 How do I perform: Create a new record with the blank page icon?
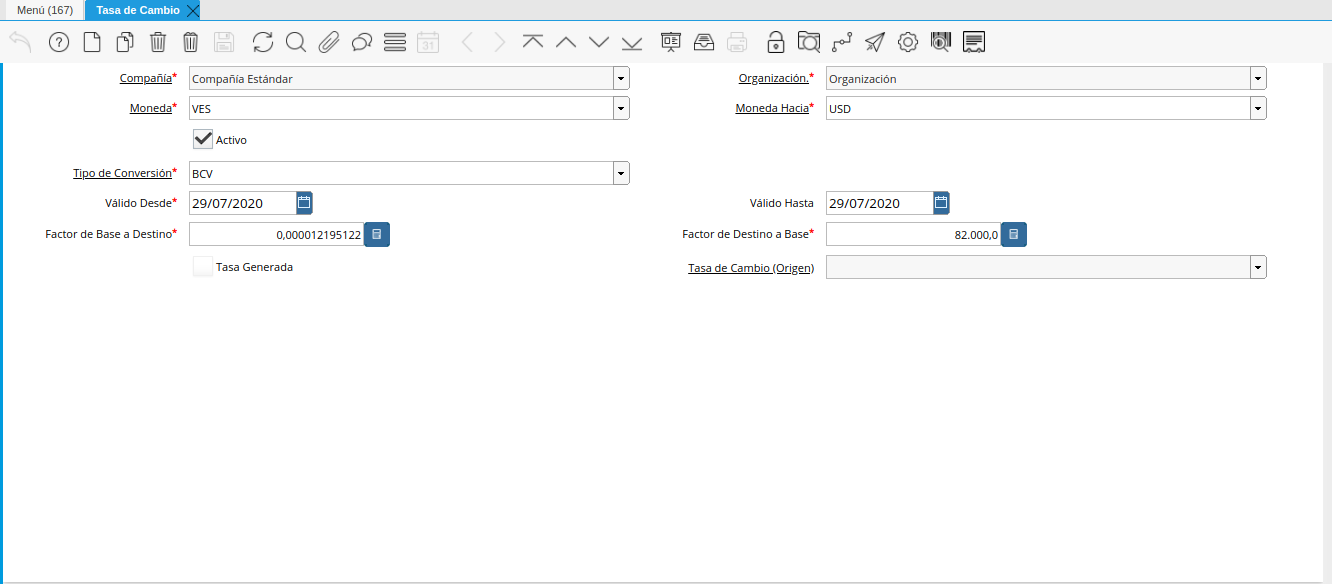coord(92,42)
